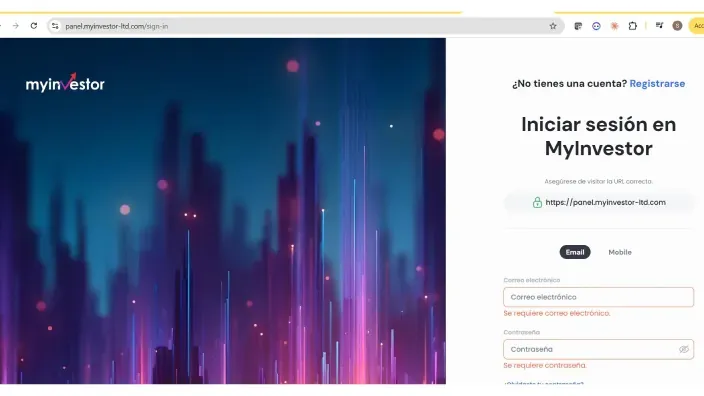Click the address bar URL text
This screenshot has height=396, width=704.
point(117,26)
